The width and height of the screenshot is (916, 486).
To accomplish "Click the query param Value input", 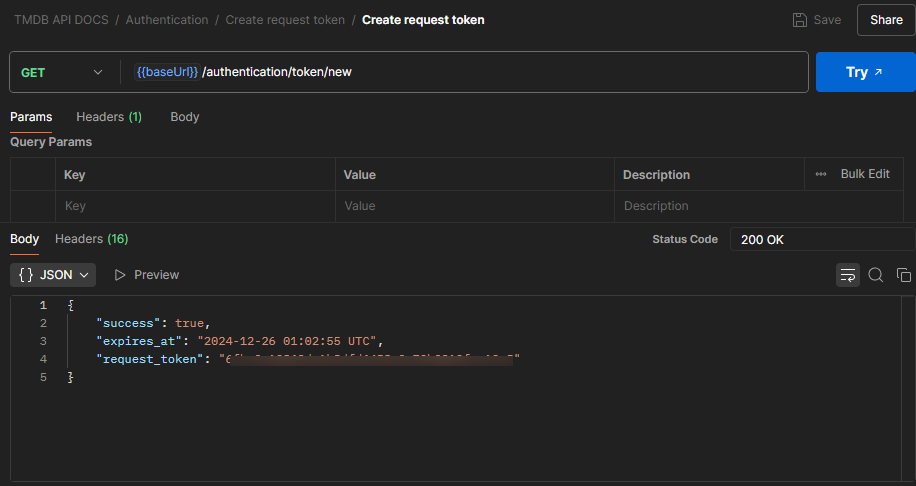I will point(474,206).
